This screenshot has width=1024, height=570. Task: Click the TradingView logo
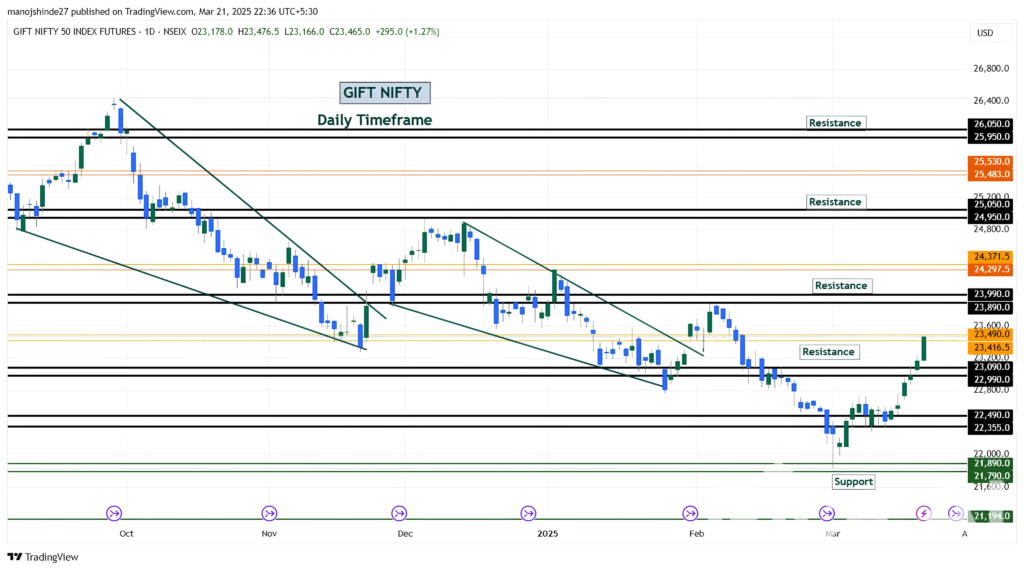(x=43, y=557)
